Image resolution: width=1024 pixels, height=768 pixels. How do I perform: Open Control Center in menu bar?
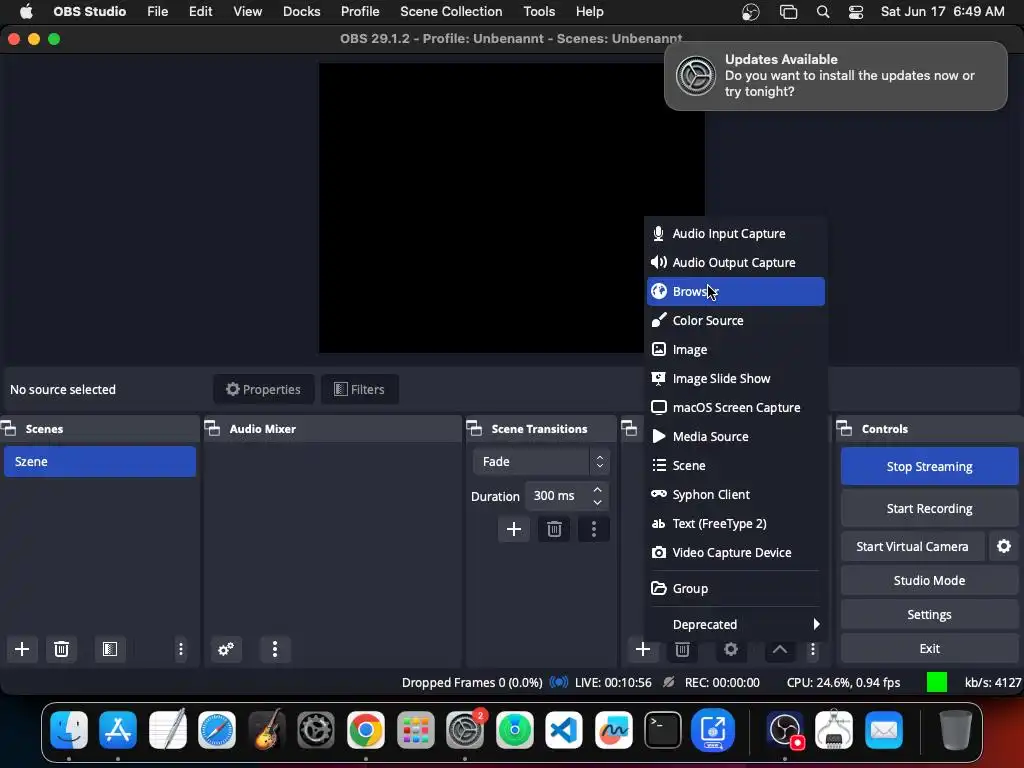[x=856, y=12]
